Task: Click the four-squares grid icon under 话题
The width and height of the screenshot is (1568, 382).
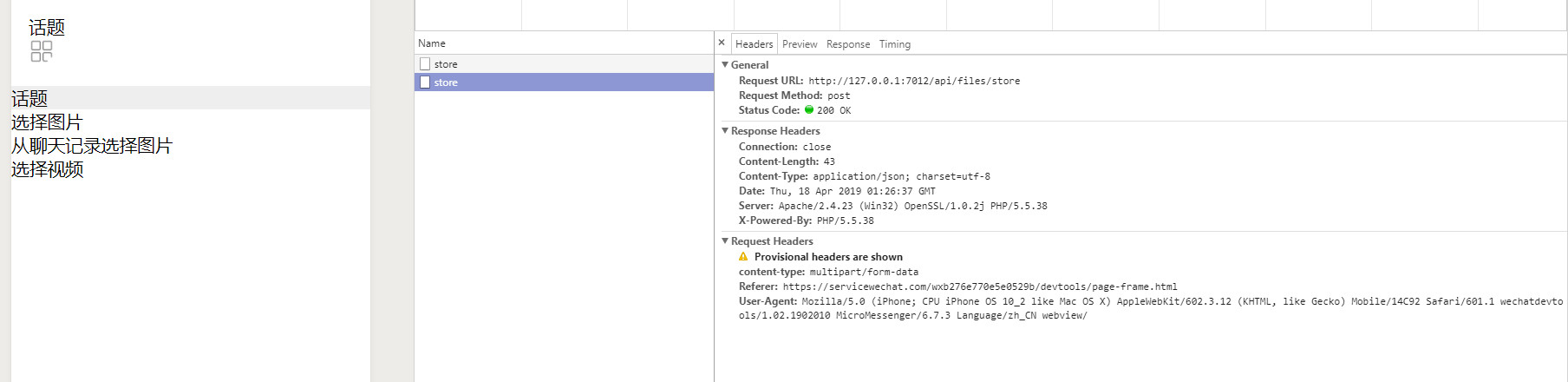Action: pos(42,51)
